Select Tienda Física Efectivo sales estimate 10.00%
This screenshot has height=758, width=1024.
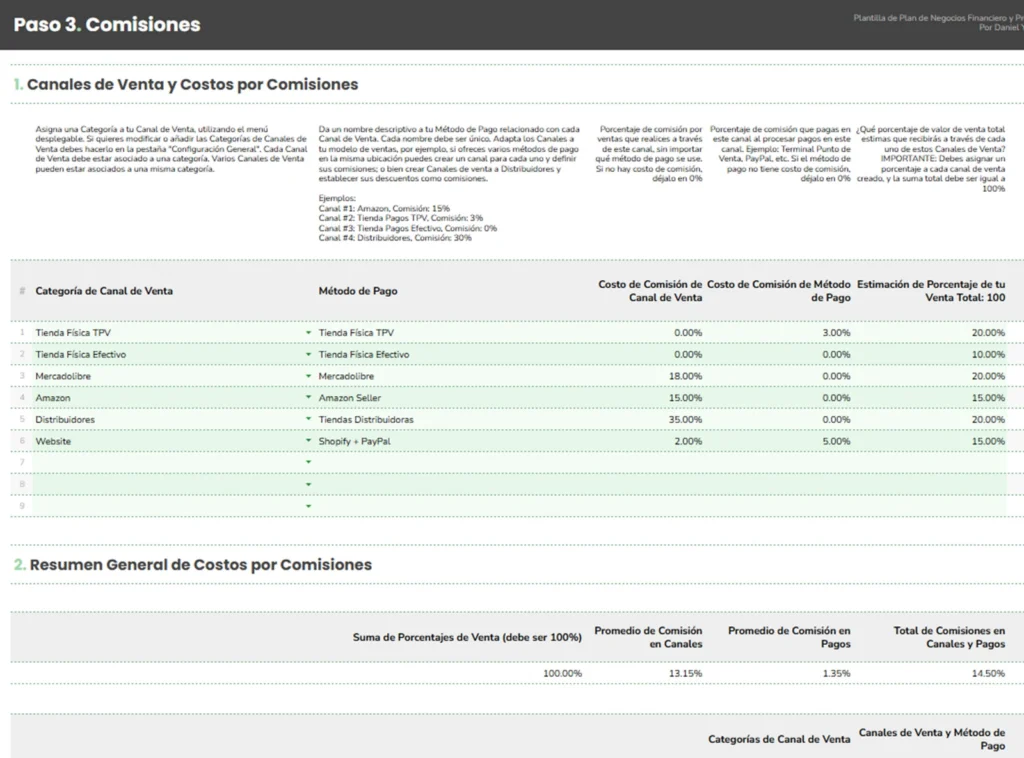coord(988,355)
